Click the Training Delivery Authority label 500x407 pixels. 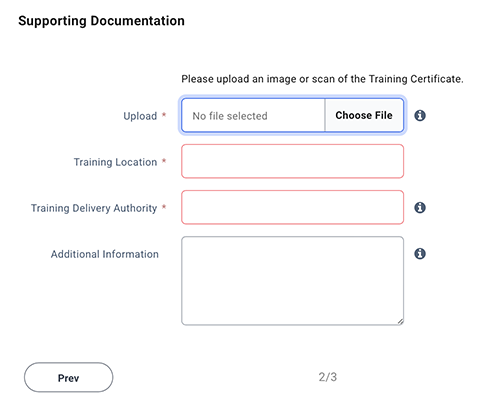[x=94, y=208]
